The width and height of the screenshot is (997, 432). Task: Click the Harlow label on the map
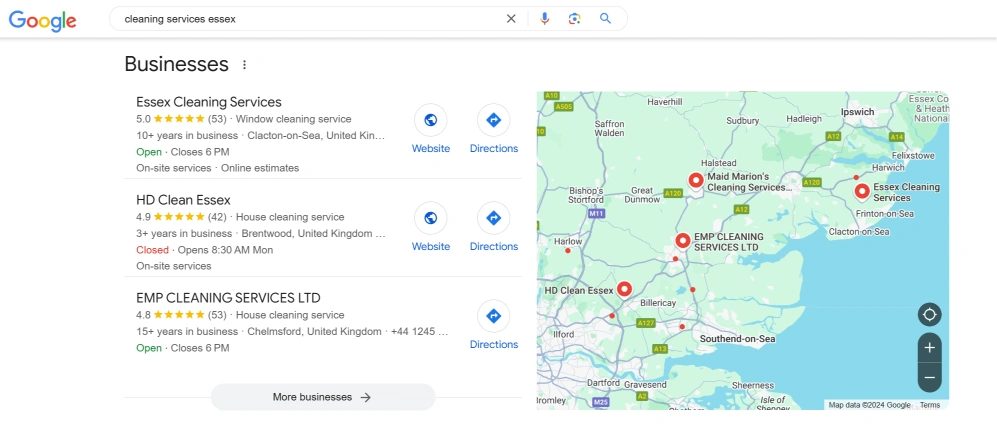click(x=568, y=242)
